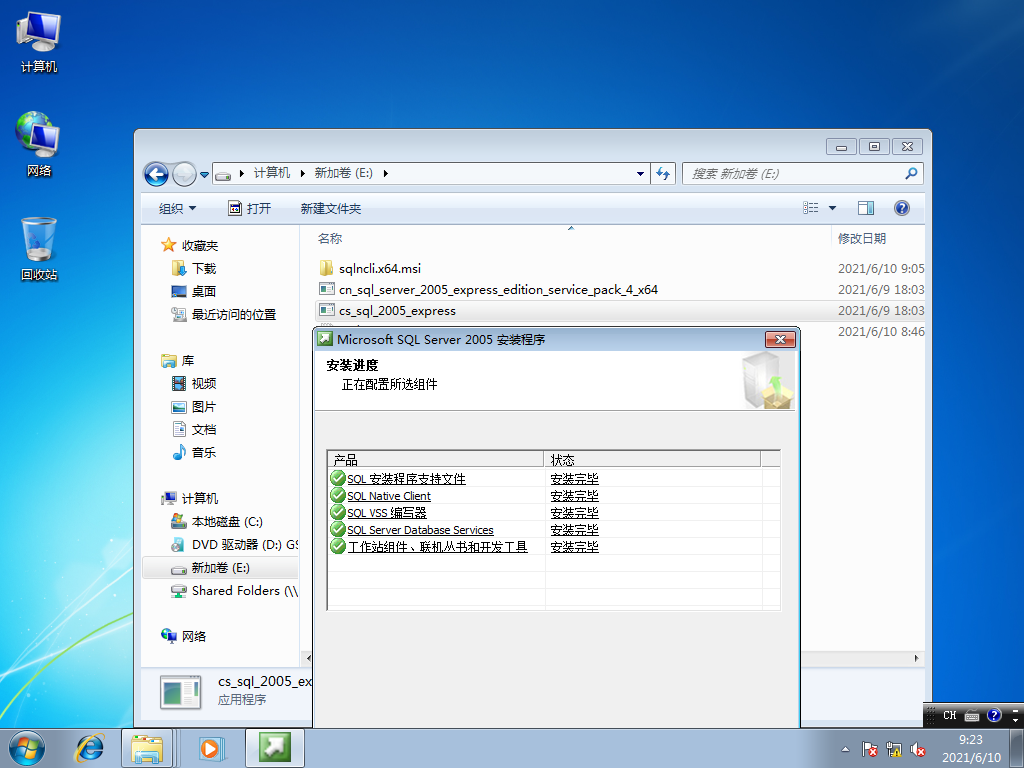This screenshot has width=1024, height=768.
Task: Toggle the preview pane icon in Explorer toolbar
Action: point(866,207)
